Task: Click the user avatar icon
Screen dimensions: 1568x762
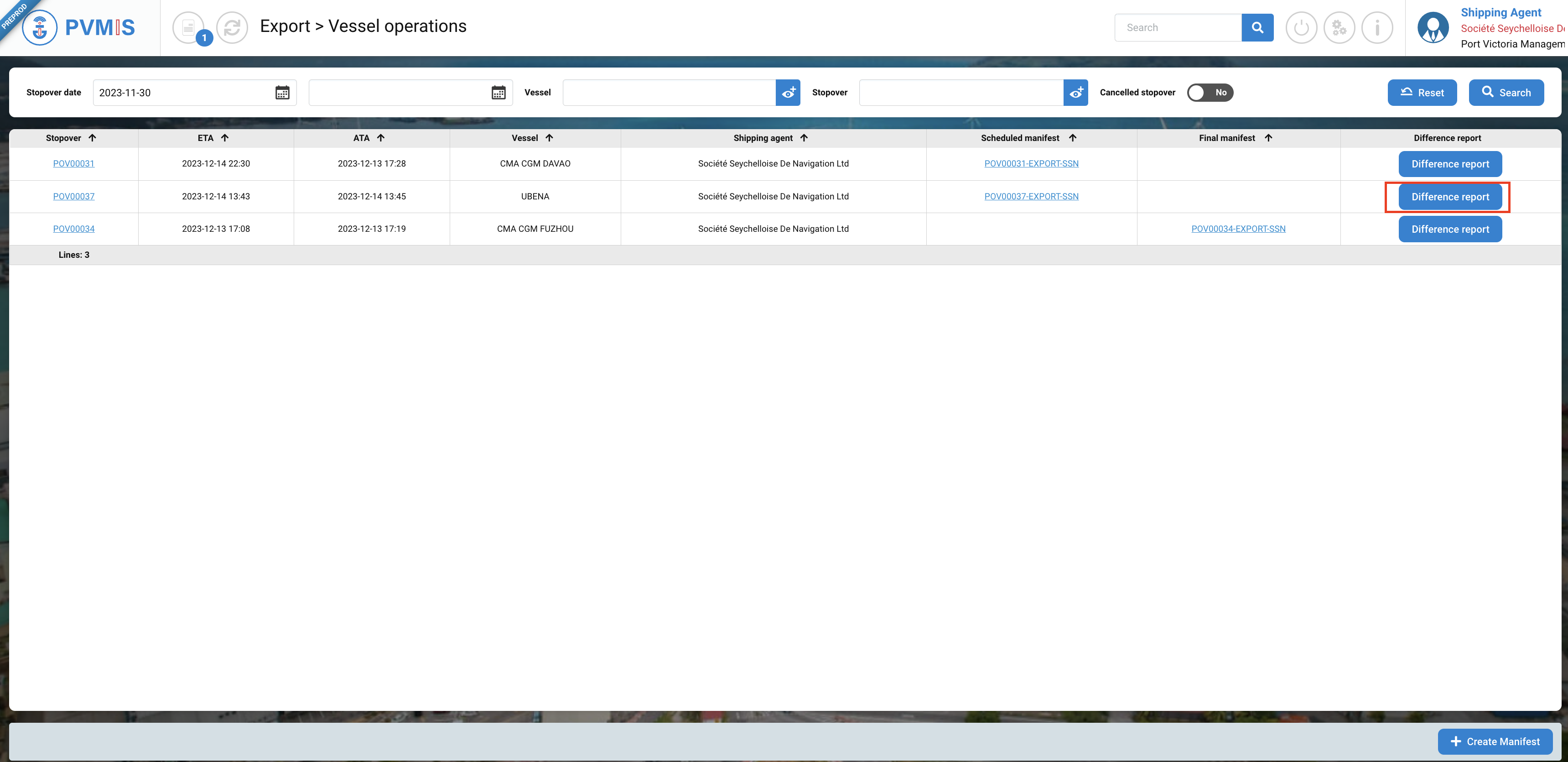Action: (x=1433, y=27)
